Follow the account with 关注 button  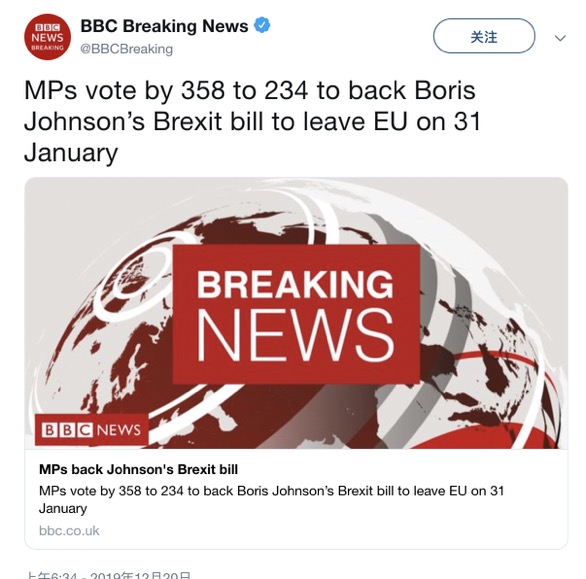(484, 36)
